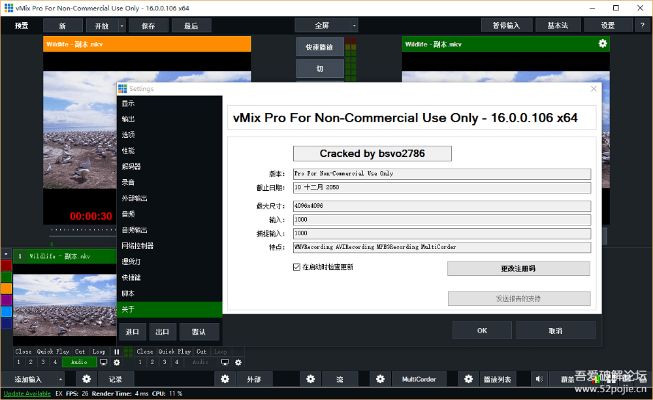The image size is (653, 400).
Task: Click 默认 default button
Action: 199,332
